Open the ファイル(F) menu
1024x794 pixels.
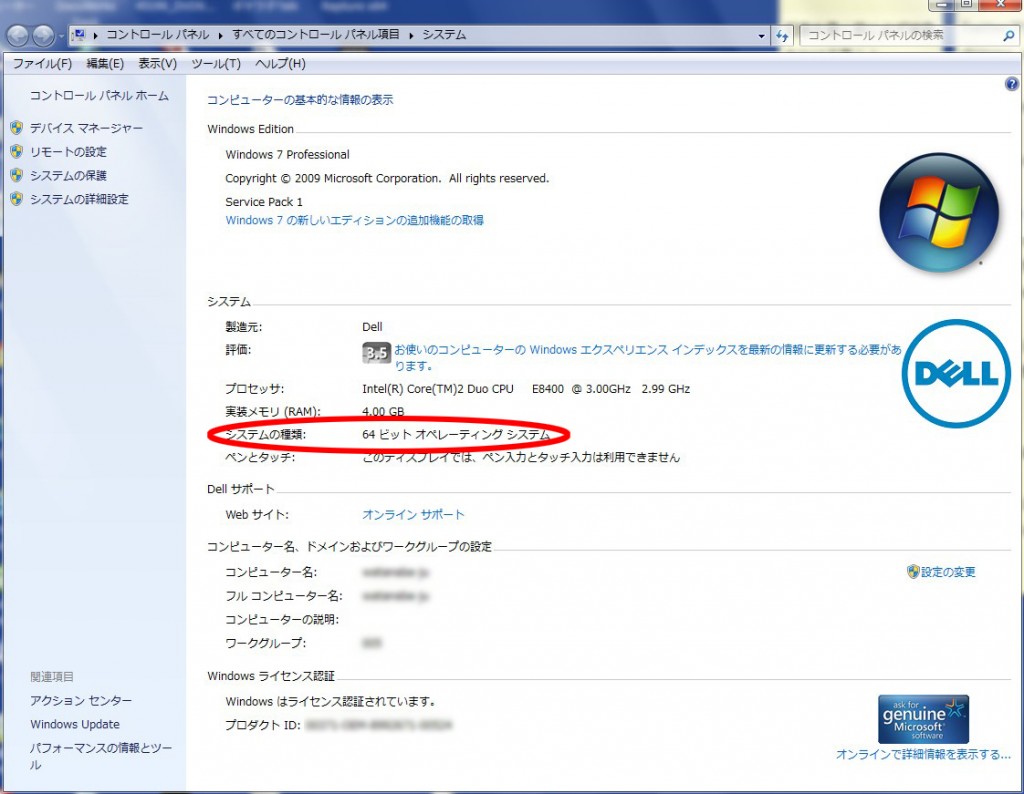coord(42,63)
